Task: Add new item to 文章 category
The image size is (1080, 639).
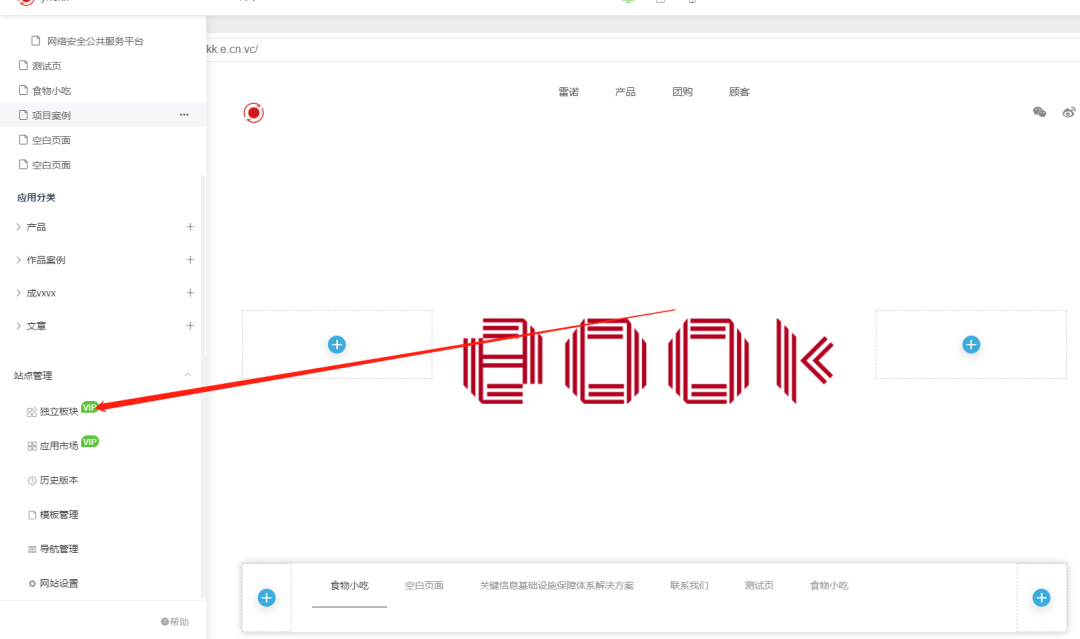Action: 190,326
